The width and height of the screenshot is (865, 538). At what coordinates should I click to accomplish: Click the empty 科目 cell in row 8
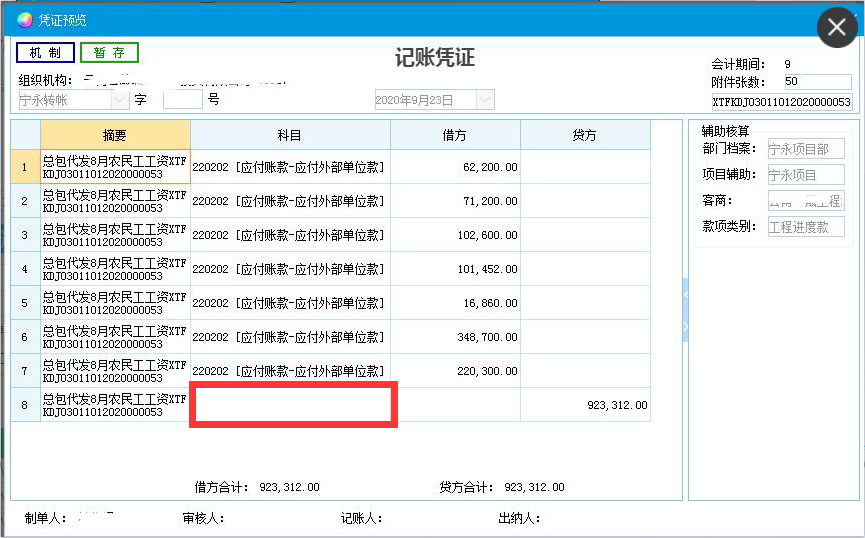tap(293, 405)
